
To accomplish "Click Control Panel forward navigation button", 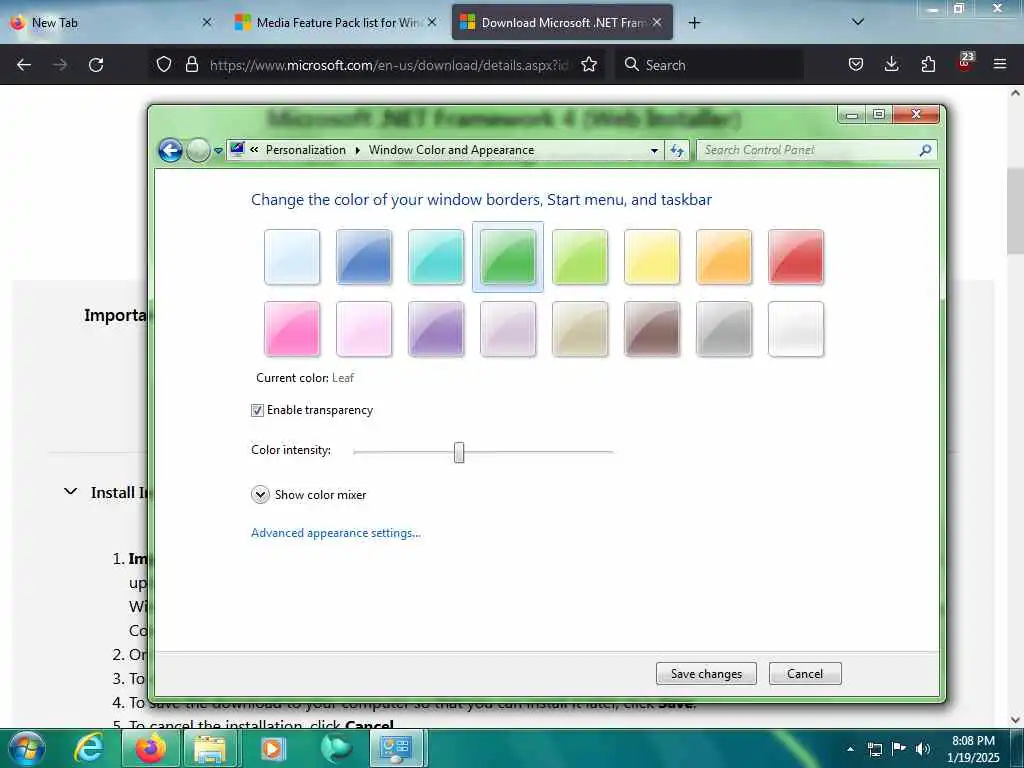I will point(198,150).
